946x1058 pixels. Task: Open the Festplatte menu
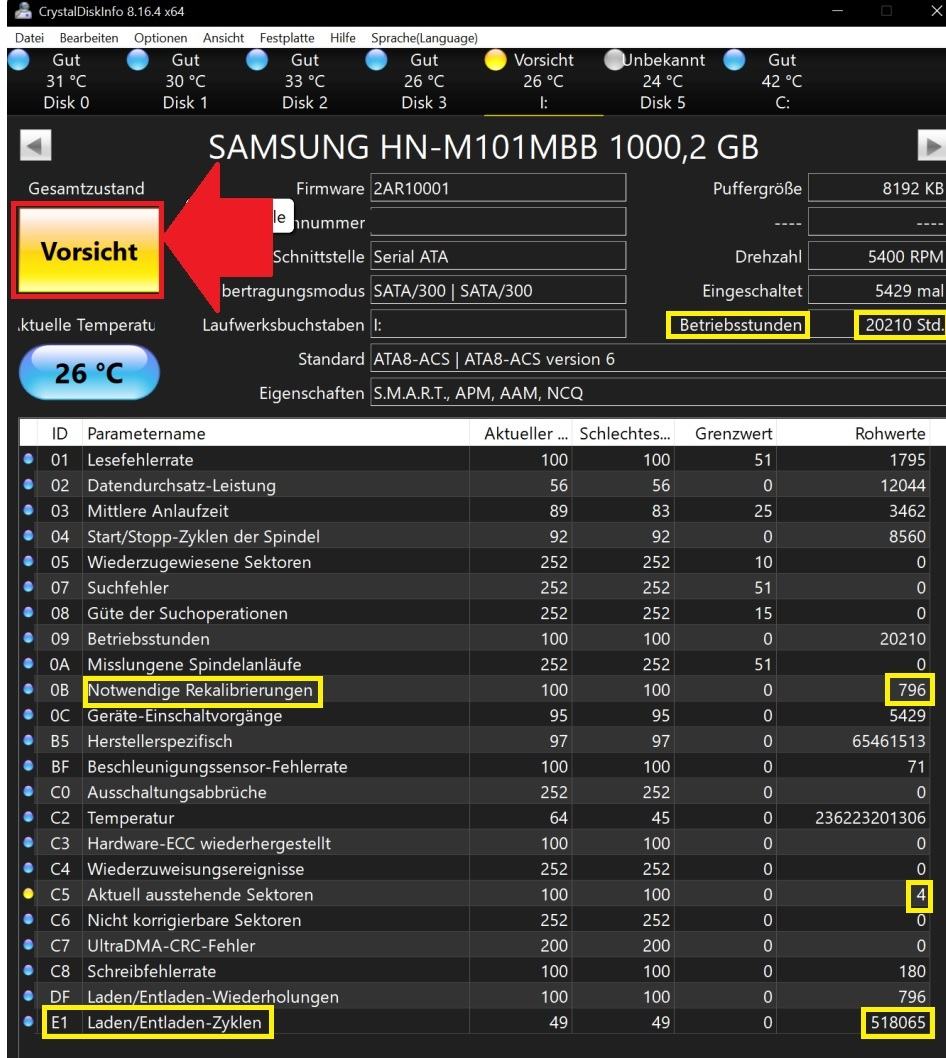(287, 38)
